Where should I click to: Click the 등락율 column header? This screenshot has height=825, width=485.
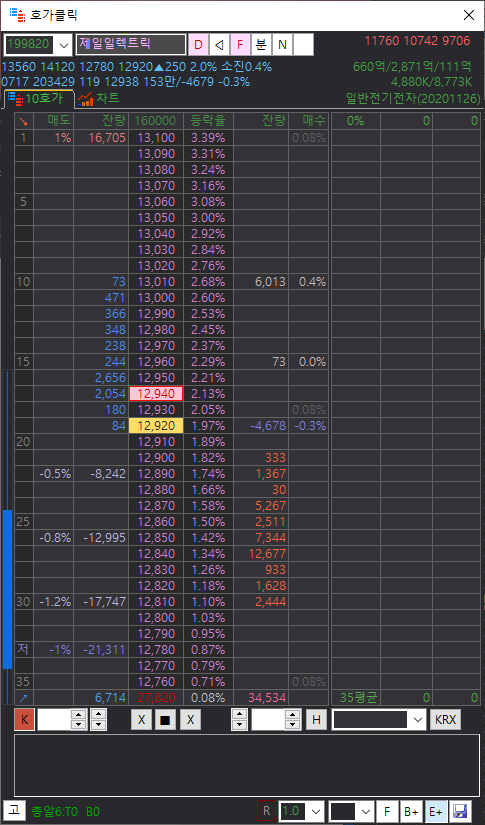click(x=208, y=121)
